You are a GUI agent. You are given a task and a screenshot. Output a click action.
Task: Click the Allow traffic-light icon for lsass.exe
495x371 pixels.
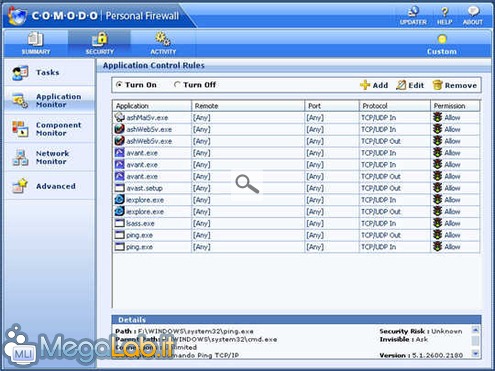(x=437, y=223)
